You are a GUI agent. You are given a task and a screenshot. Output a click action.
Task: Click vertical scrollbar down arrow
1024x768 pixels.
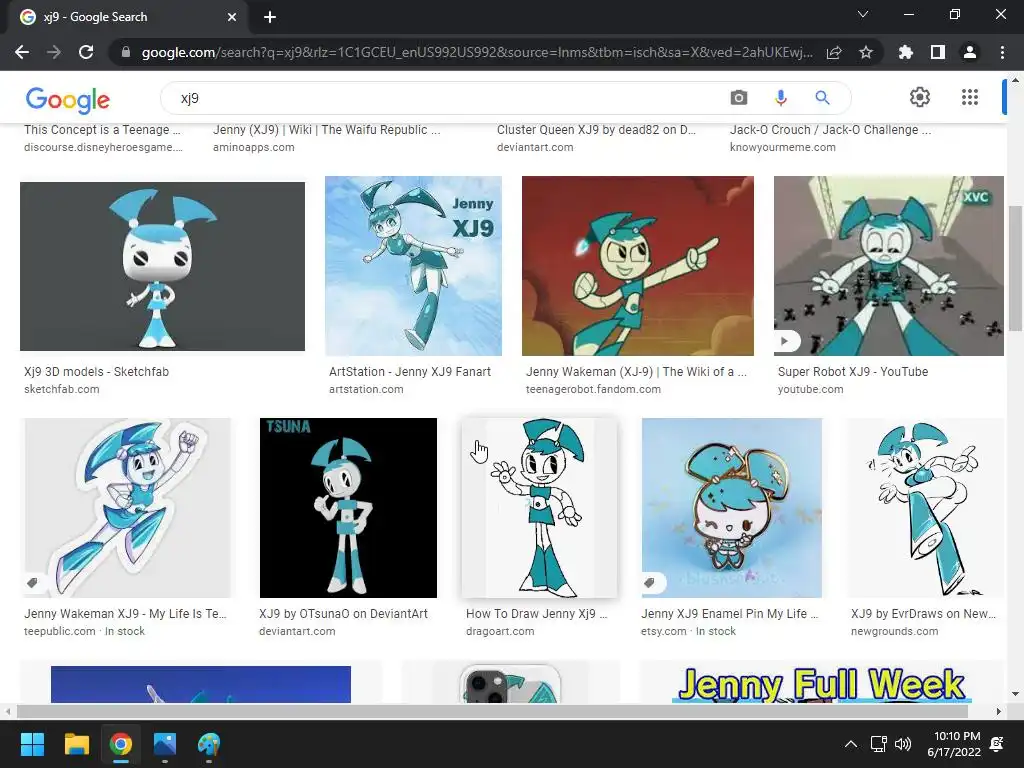(x=1014, y=694)
